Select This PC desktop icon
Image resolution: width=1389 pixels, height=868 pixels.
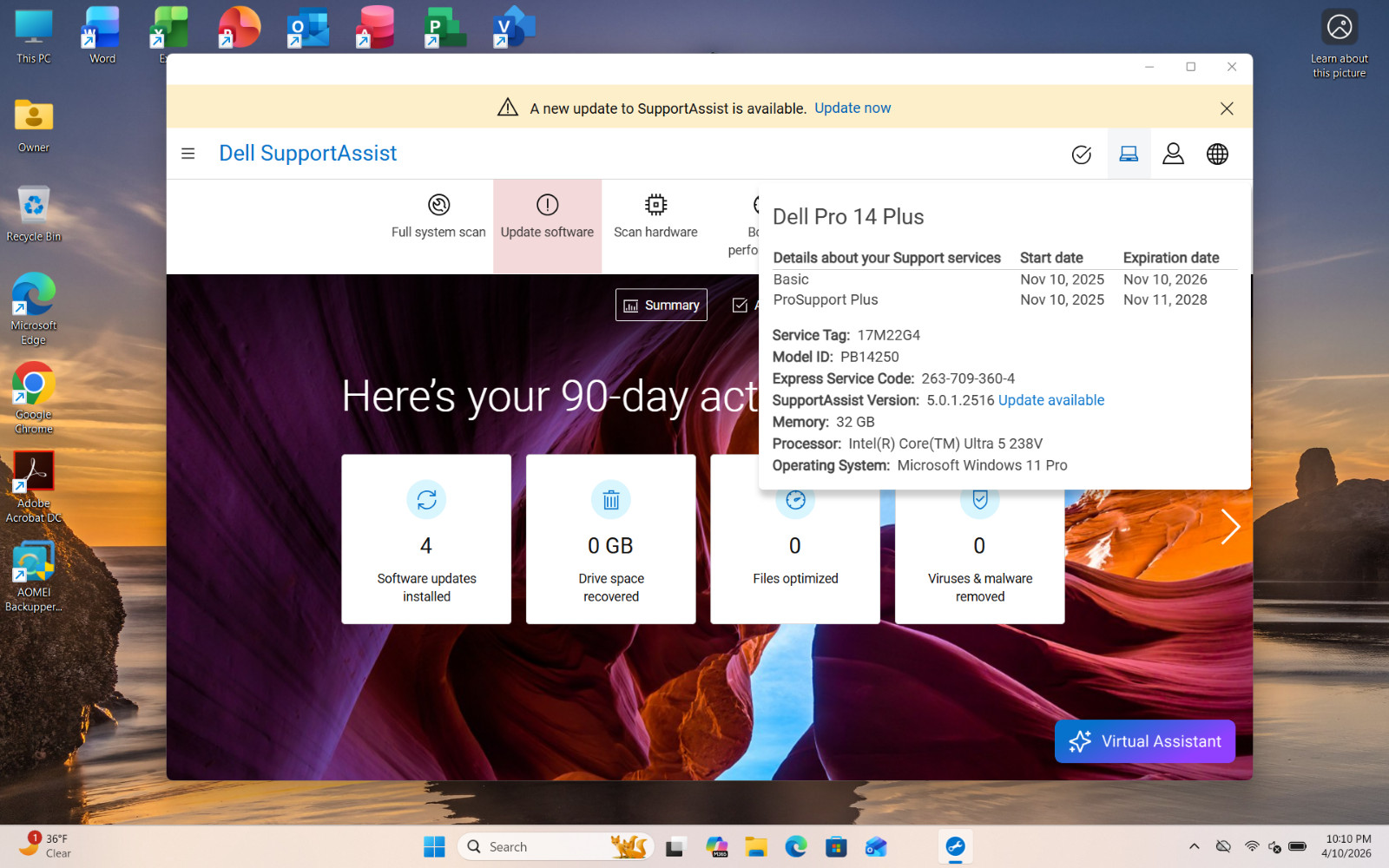[34, 36]
